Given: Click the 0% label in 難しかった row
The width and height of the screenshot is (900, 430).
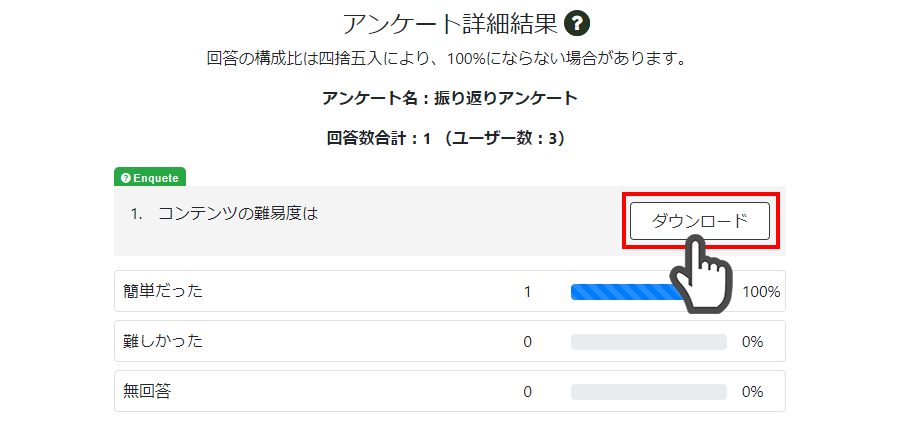Looking at the screenshot, I should (752, 342).
